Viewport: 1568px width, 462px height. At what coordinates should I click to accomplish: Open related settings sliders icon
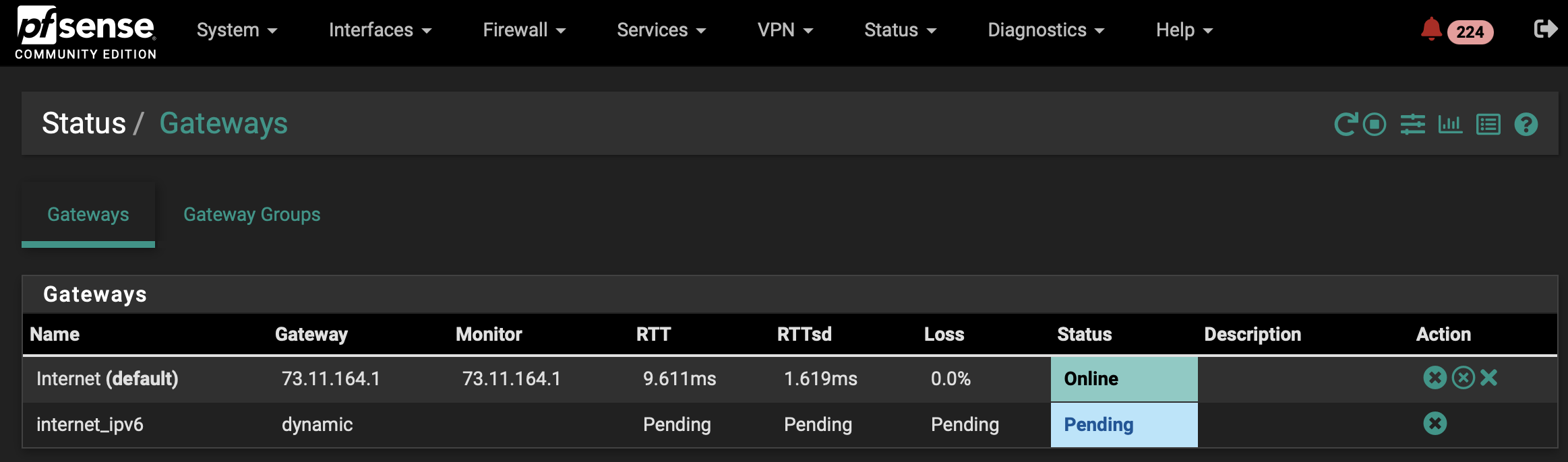point(1413,125)
